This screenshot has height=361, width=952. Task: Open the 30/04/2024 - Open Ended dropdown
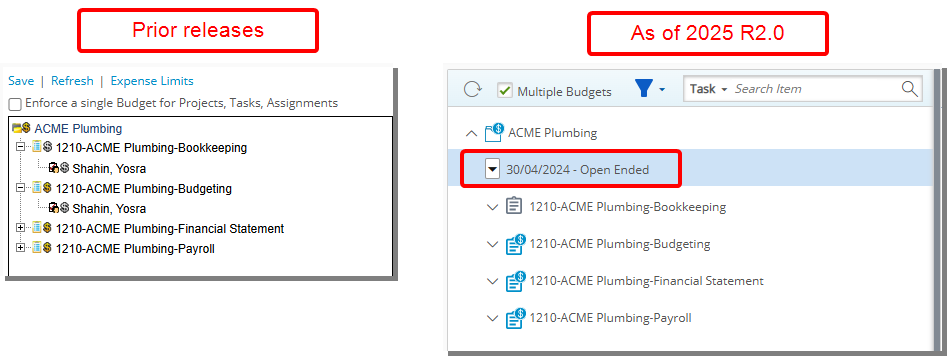click(x=492, y=170)
